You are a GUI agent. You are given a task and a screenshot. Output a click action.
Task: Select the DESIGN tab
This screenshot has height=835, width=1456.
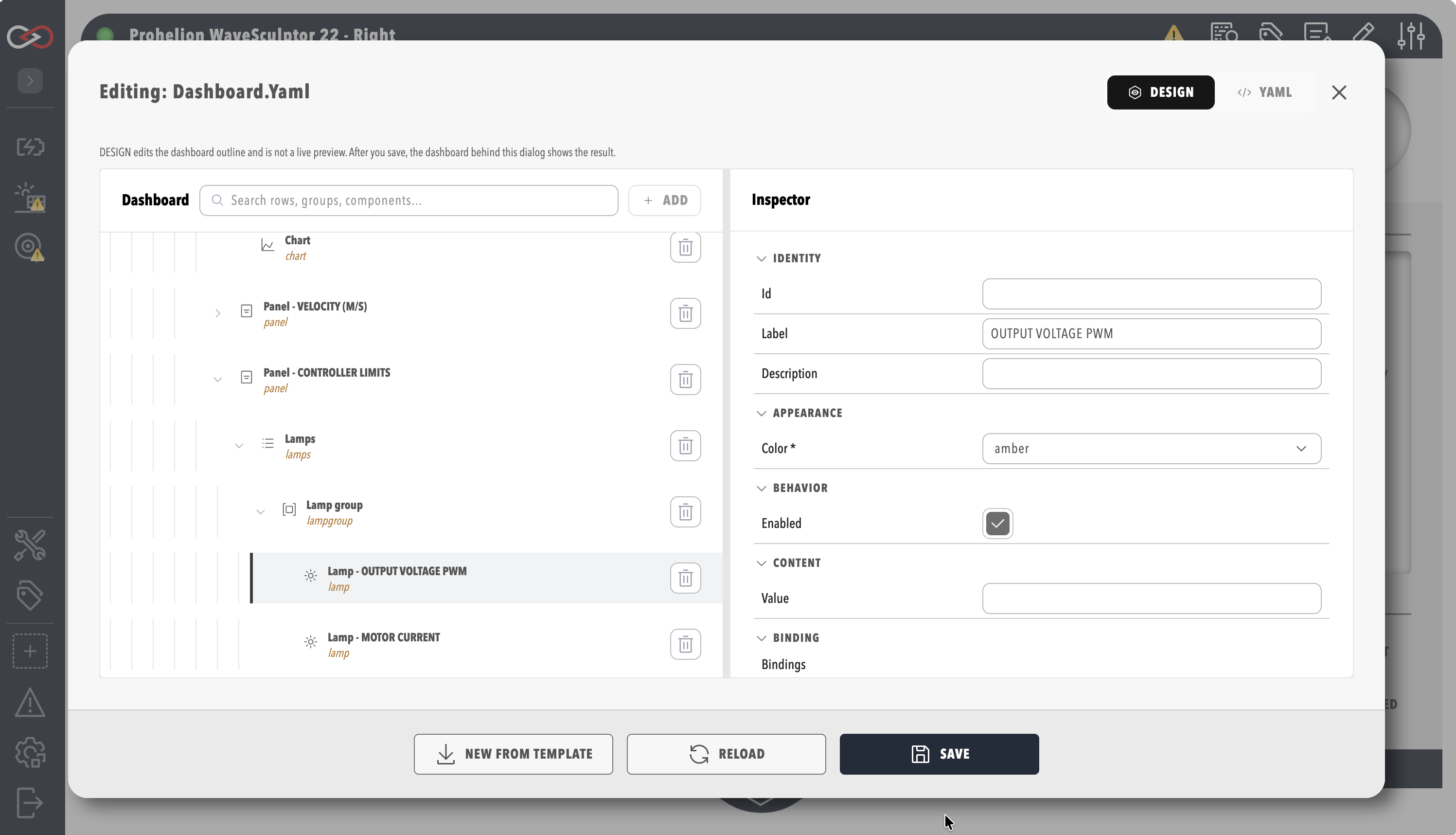[x=1160, y=92]
